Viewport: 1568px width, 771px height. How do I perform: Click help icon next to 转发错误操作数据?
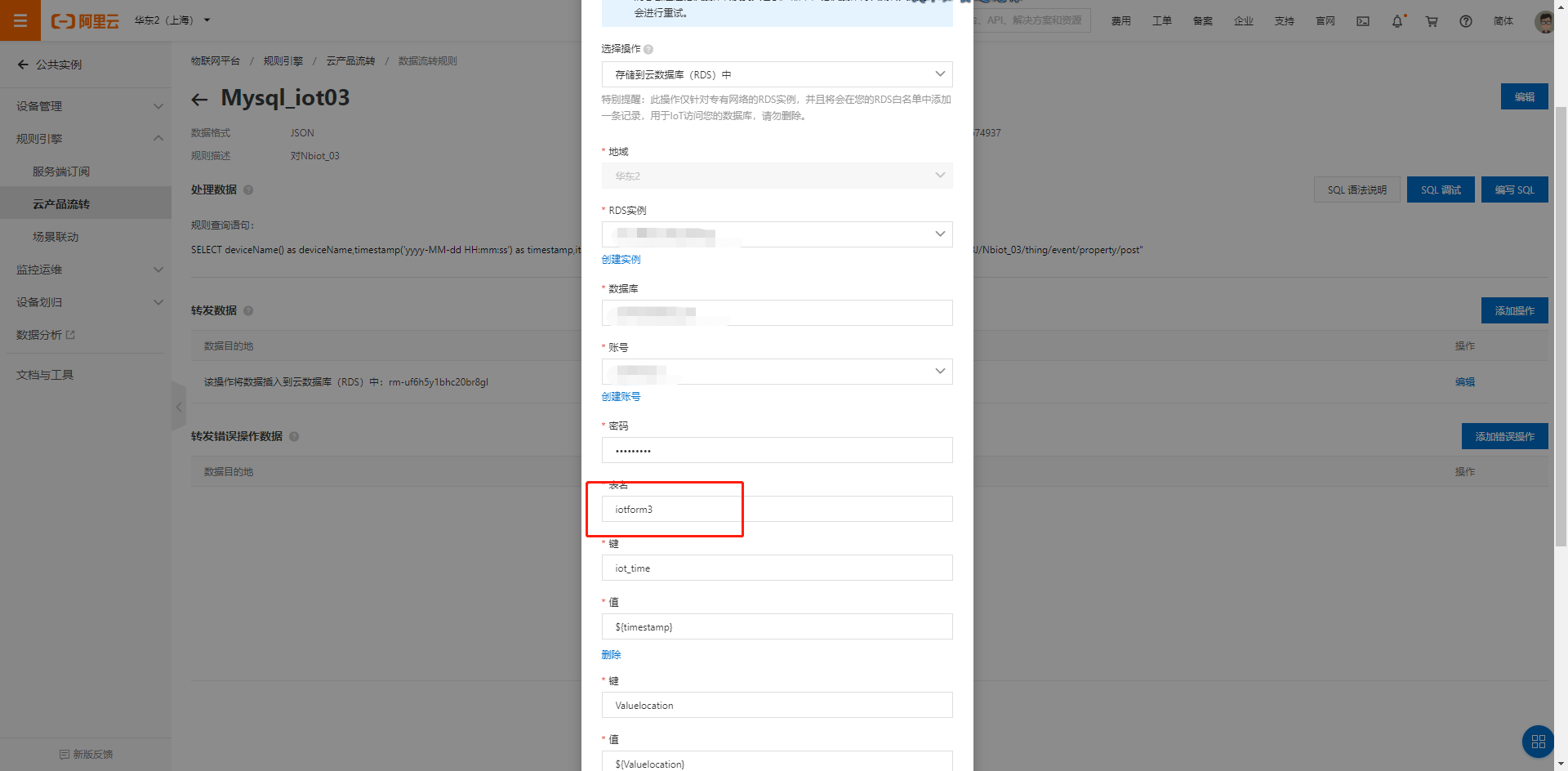tap(294, 436)
